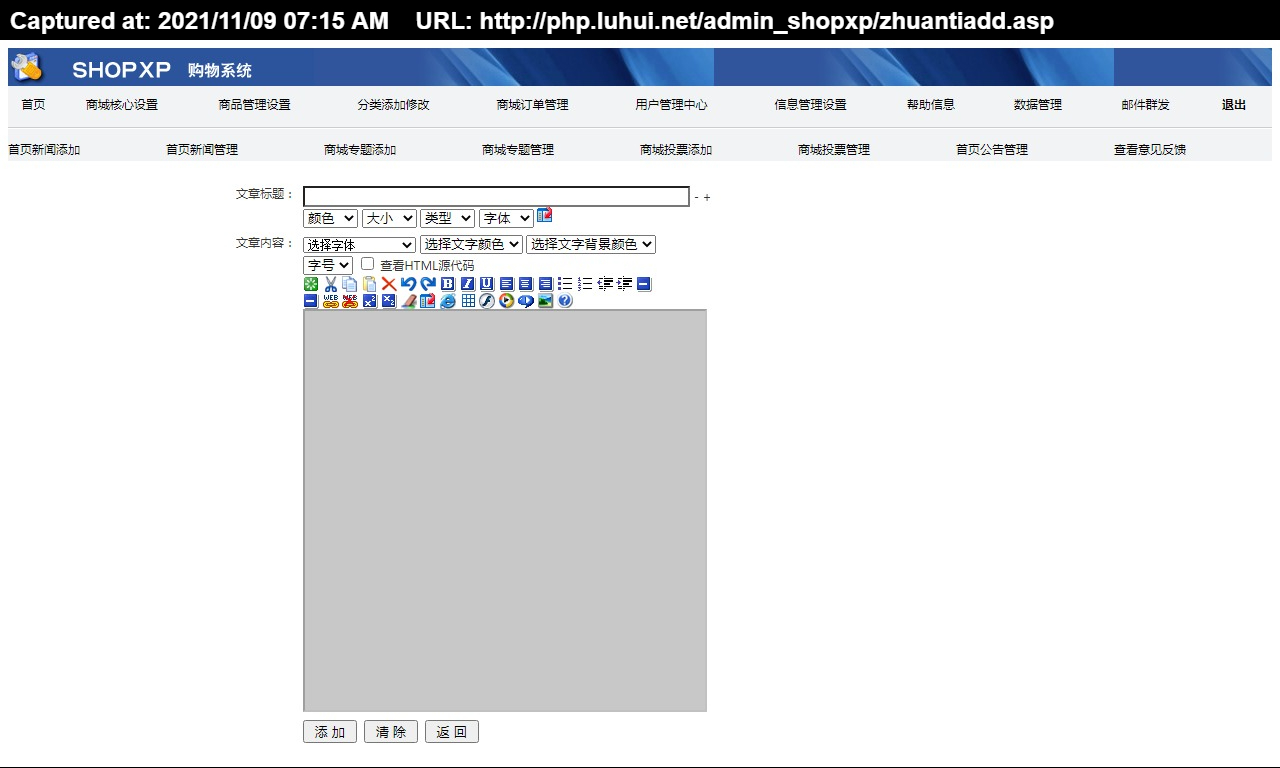
Task: Redo with the blue forward arrow icon
Action: coord(428,284)
